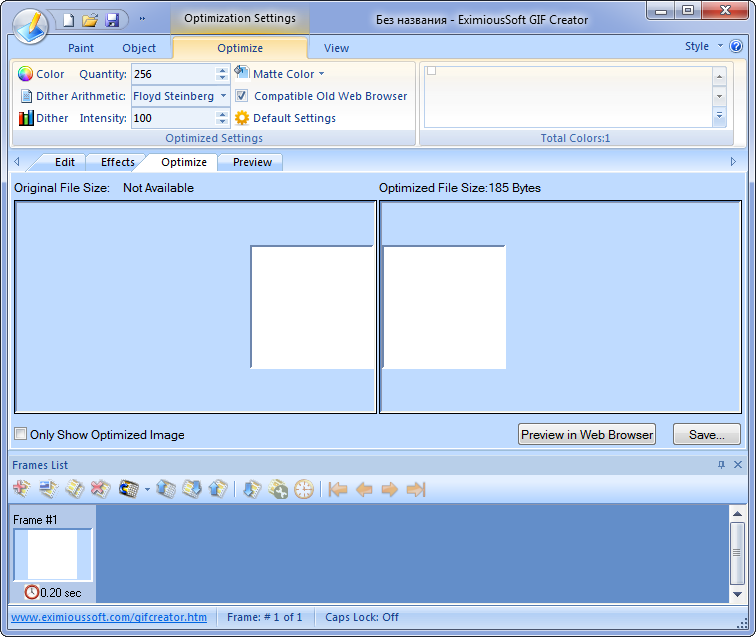Open the Object ribbon tab
This screenshot has width=756, height=637.
coord(139,48)
